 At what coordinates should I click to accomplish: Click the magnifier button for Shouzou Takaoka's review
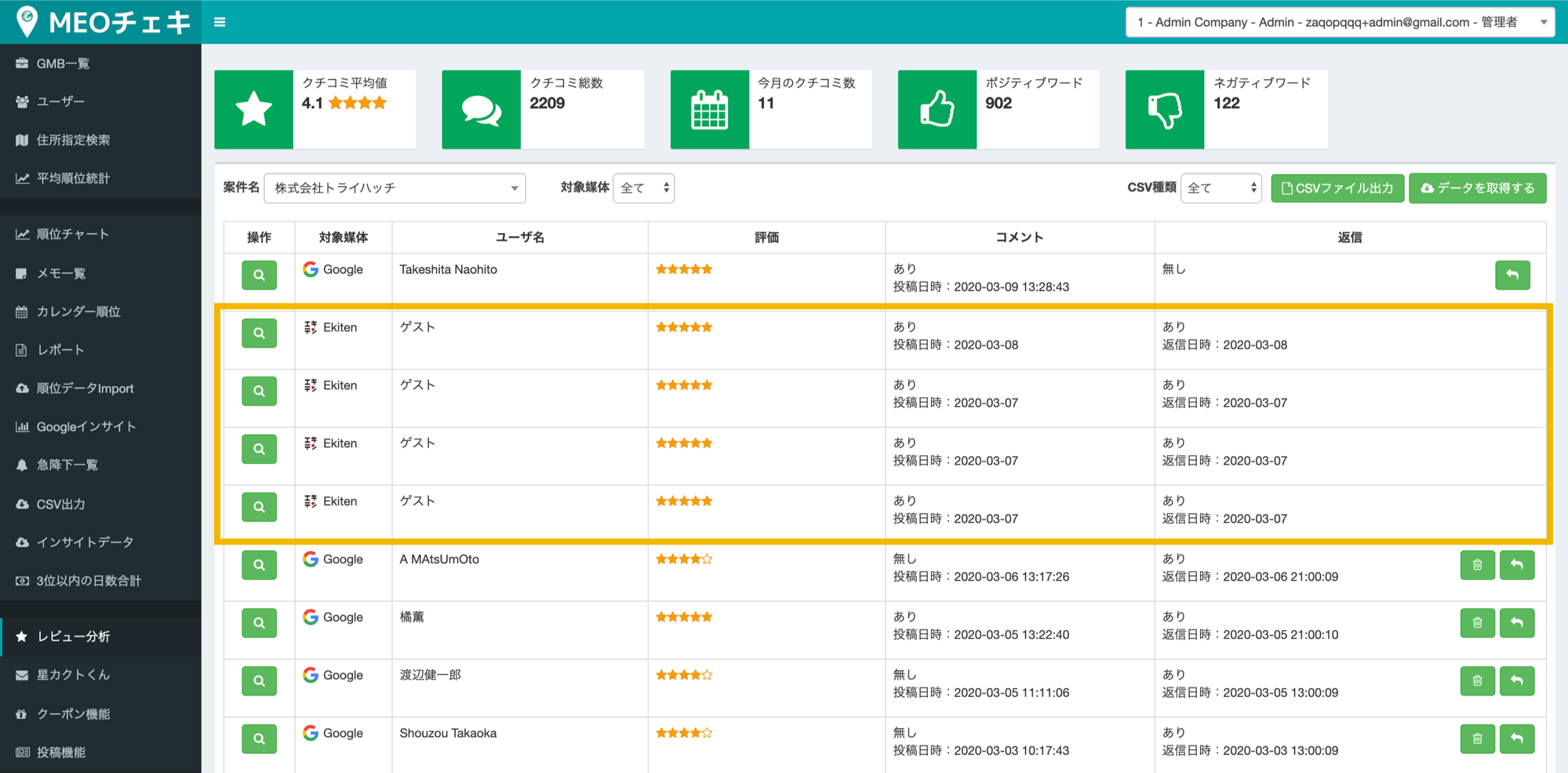pyautogui.click(x=259, y=739)
